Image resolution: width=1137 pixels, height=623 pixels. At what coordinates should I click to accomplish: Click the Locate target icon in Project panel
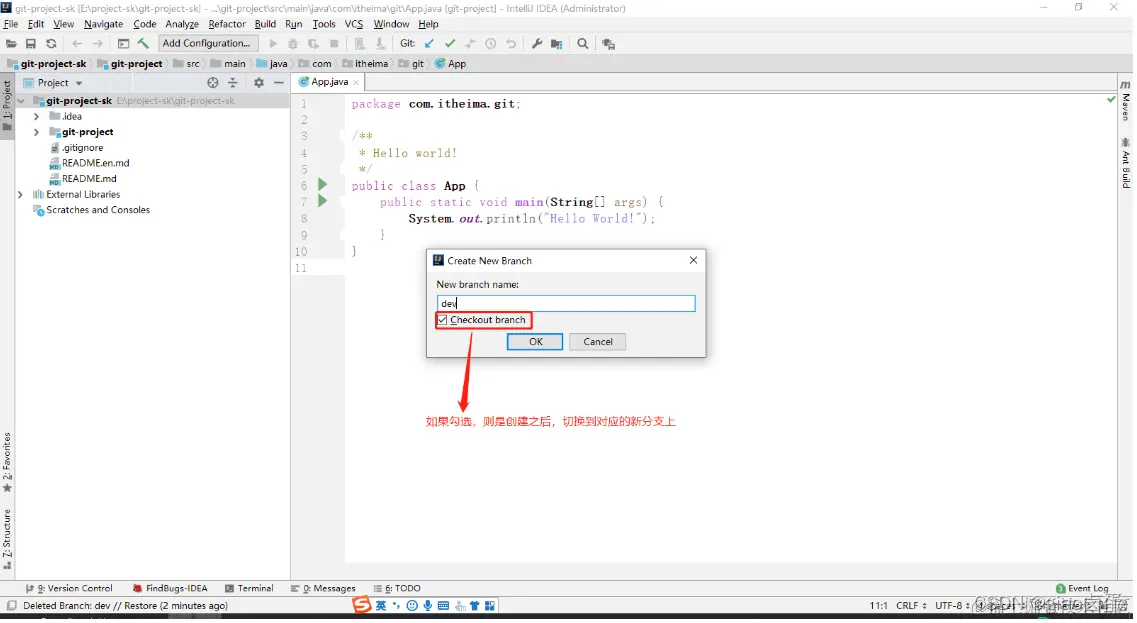coord(212,83)
